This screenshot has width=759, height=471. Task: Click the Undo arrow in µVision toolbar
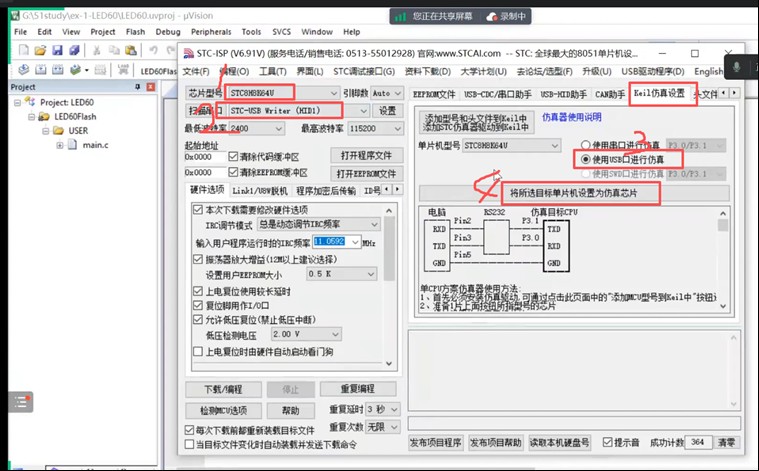[x=153, y=50]
